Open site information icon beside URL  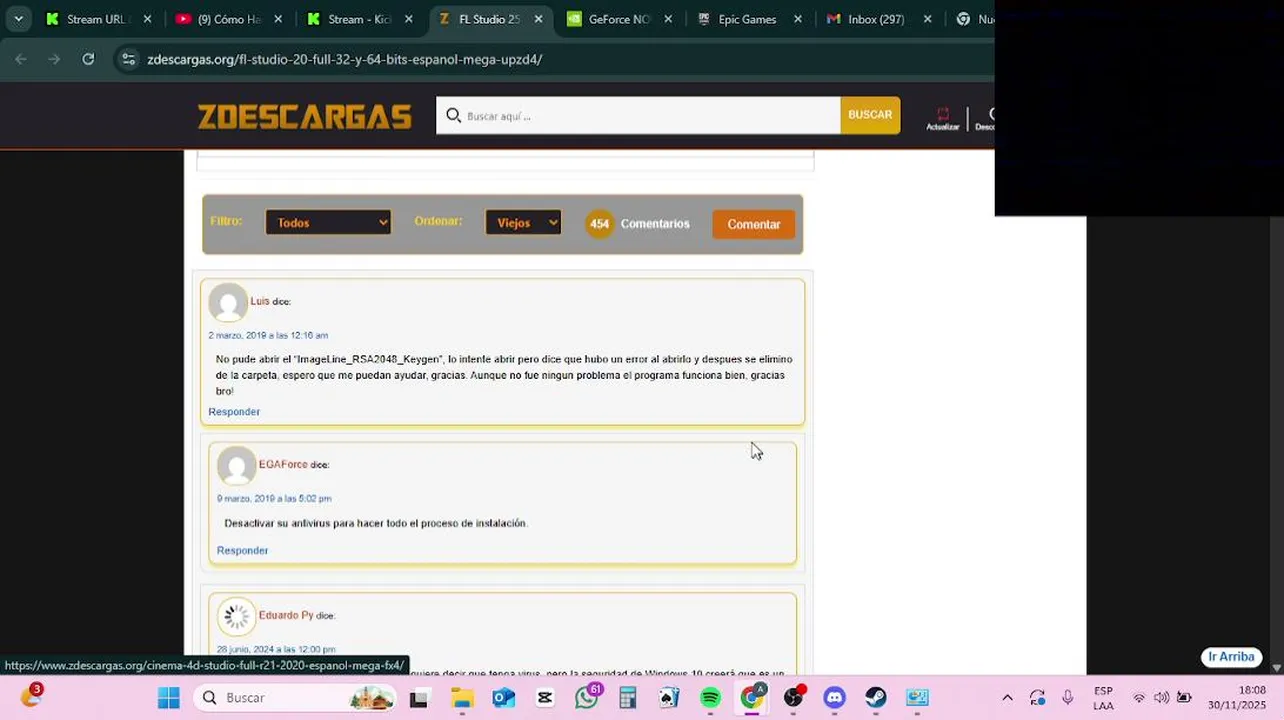click(x=128, y=59)
